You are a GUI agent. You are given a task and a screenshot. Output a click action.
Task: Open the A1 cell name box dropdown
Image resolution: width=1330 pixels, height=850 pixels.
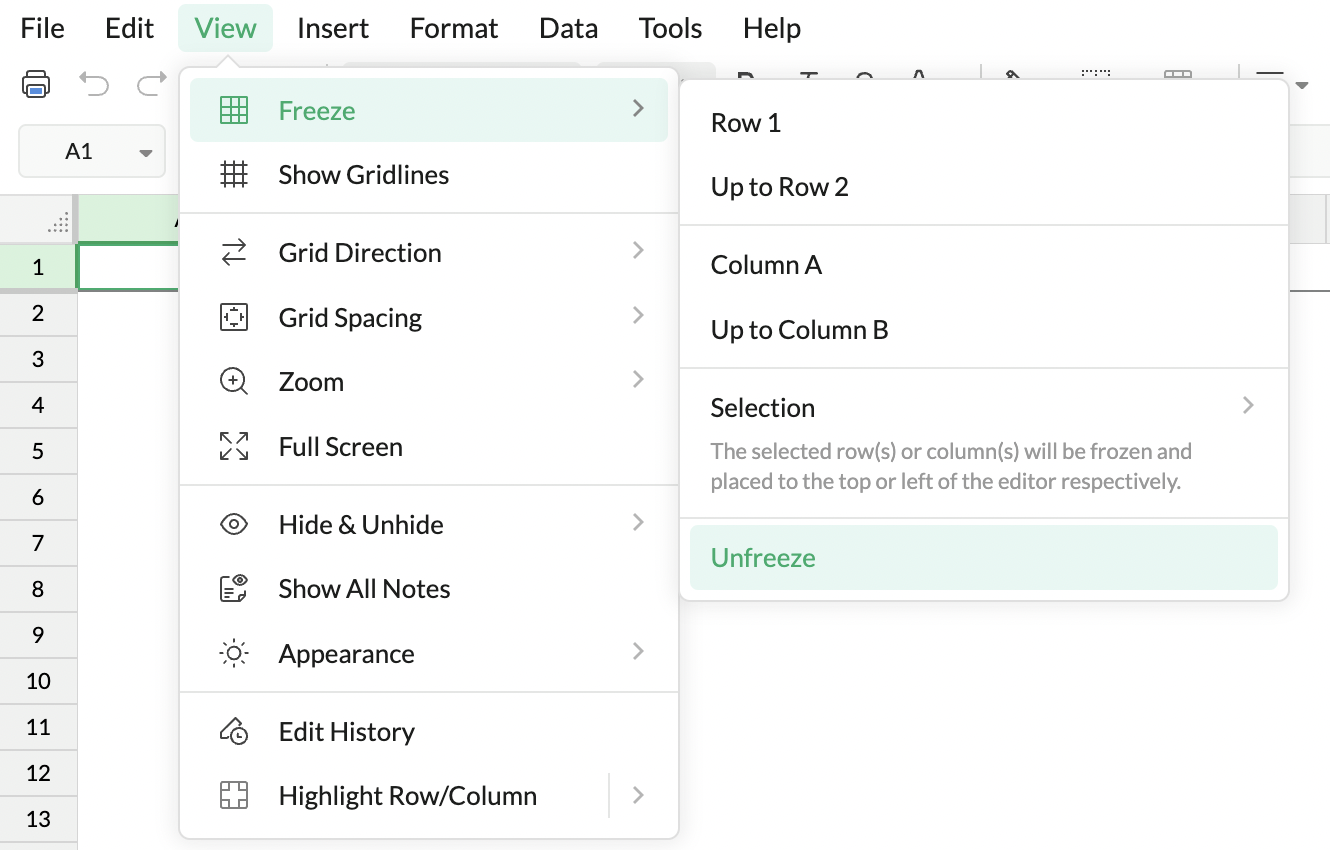146,153
